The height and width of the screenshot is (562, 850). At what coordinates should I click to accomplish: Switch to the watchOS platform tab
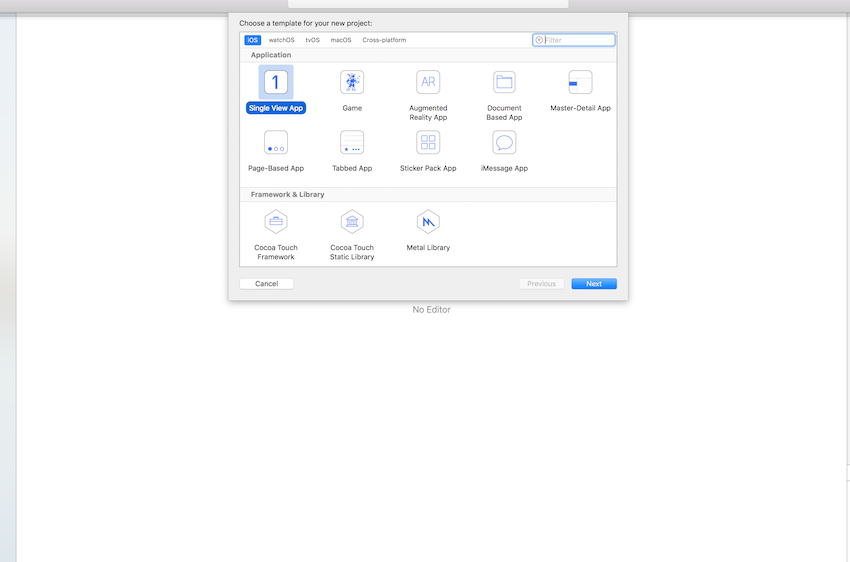click(x=281, y=40)
